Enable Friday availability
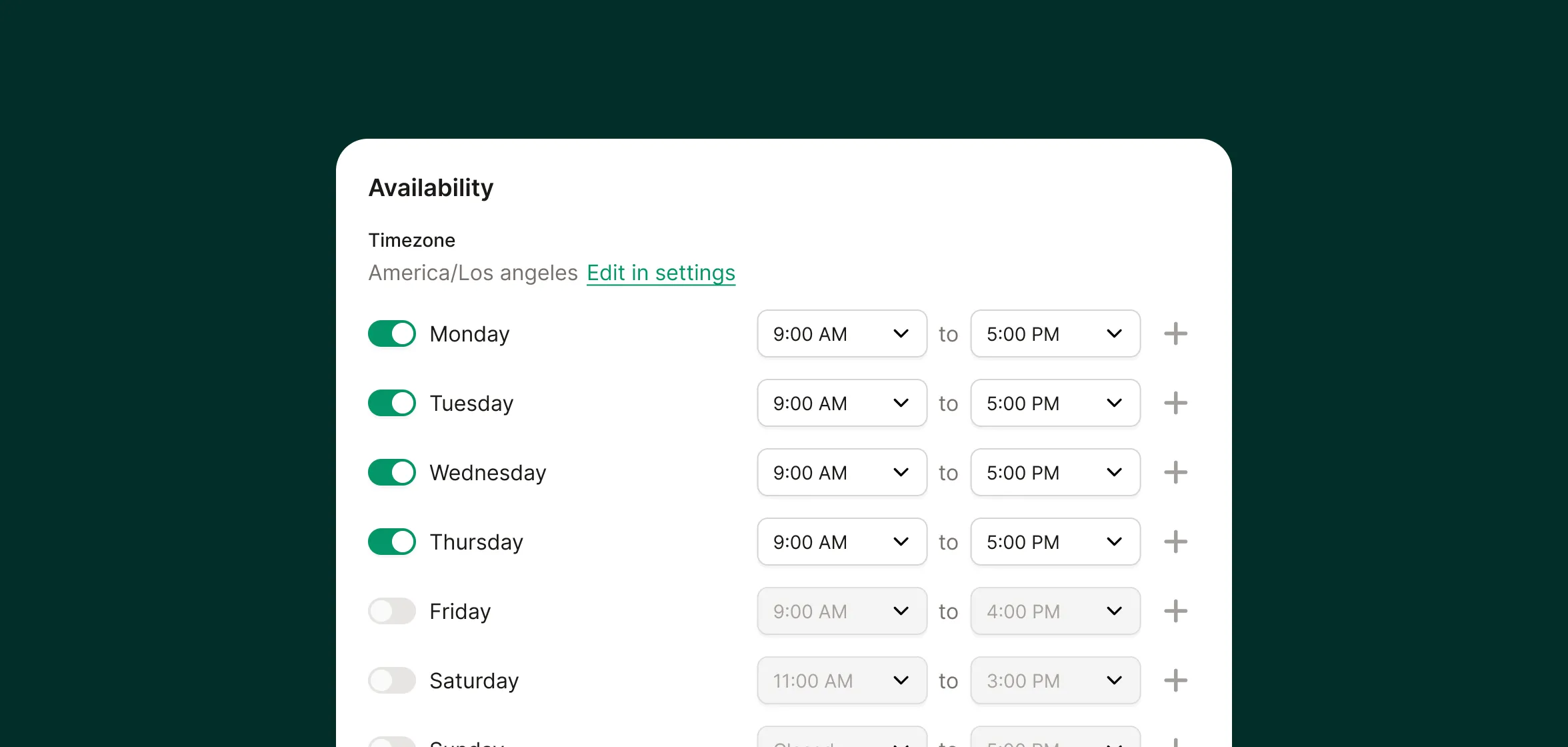The width and height of the screenshot is (1568, 747). click(x=392, y=611)
